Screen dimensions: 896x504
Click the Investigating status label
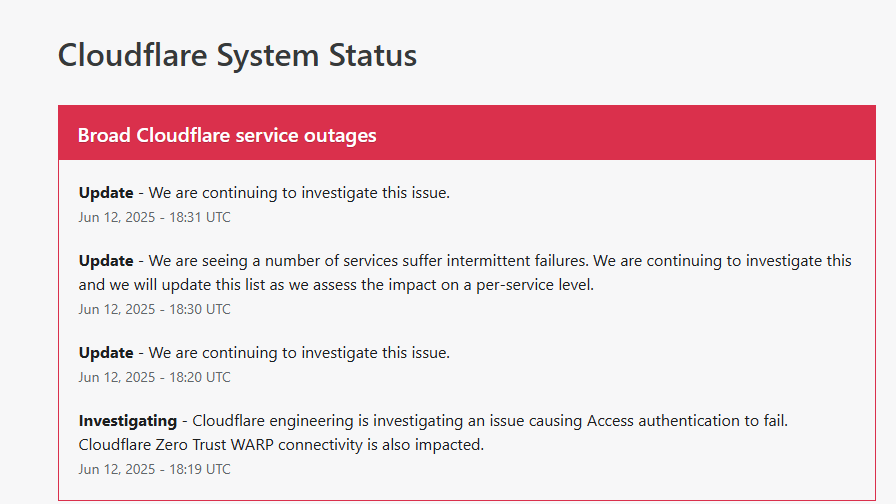127,421
